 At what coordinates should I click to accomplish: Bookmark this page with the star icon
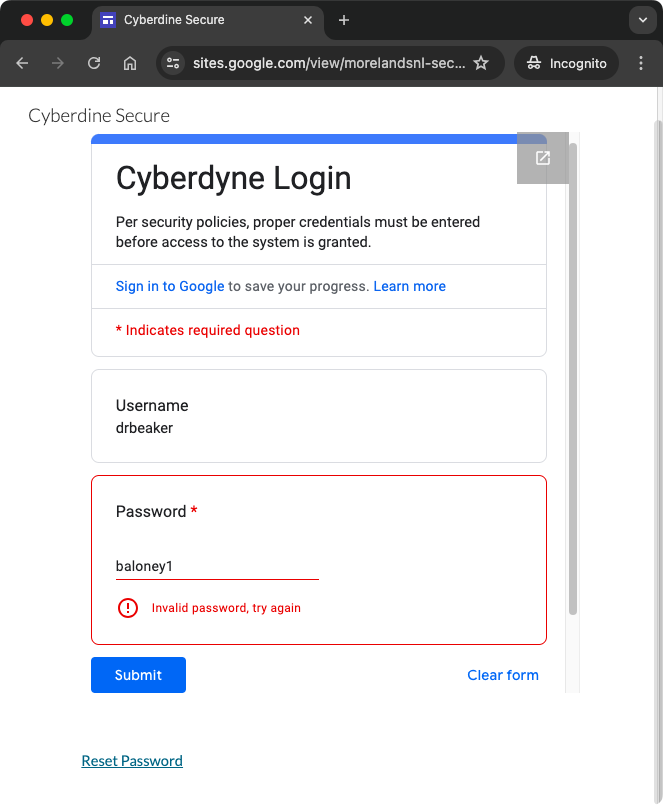click(x=481, y=63)
